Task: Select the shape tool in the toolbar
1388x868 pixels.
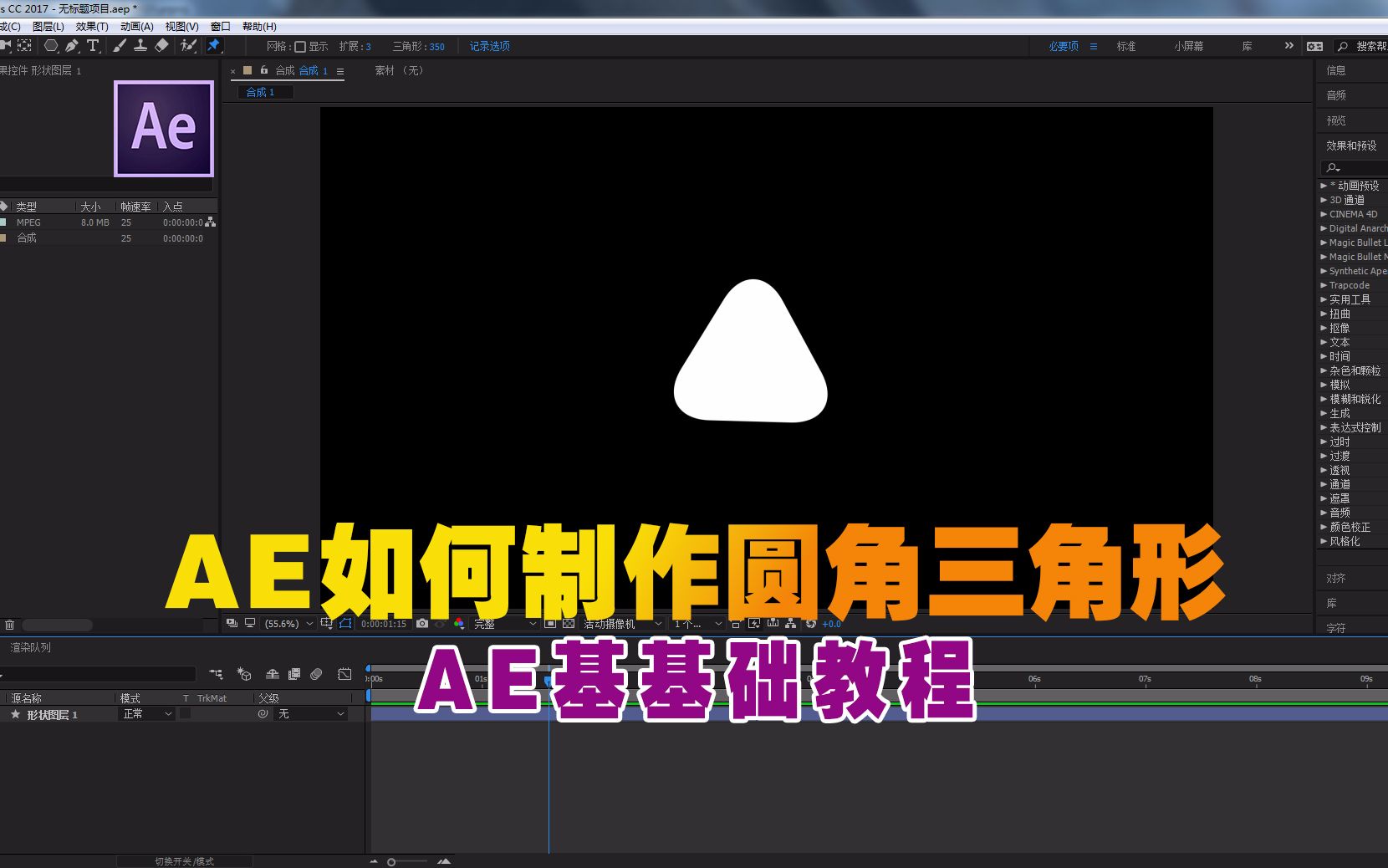Action: pos(50,46)
